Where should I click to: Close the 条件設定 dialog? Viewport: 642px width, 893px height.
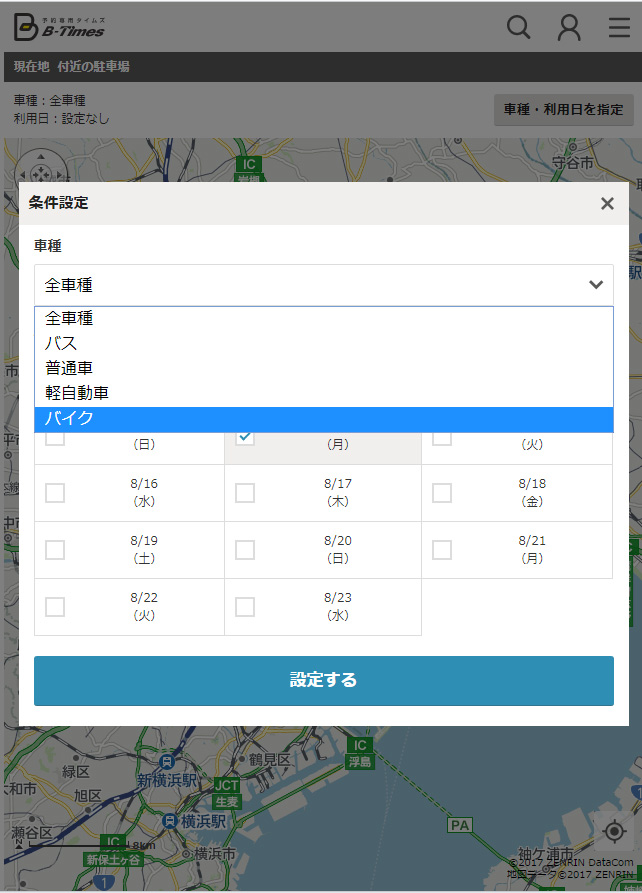click(x=607, y=204)
